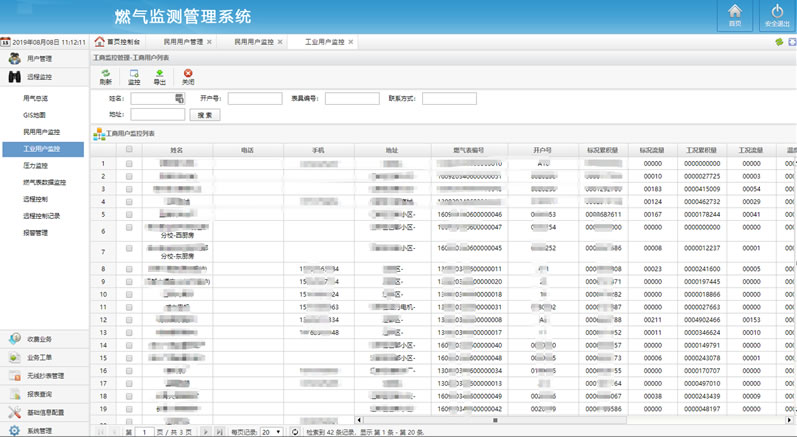The image size is (797, 437).
Task: Click the 系统管理 gear icon
Action: 15,430
